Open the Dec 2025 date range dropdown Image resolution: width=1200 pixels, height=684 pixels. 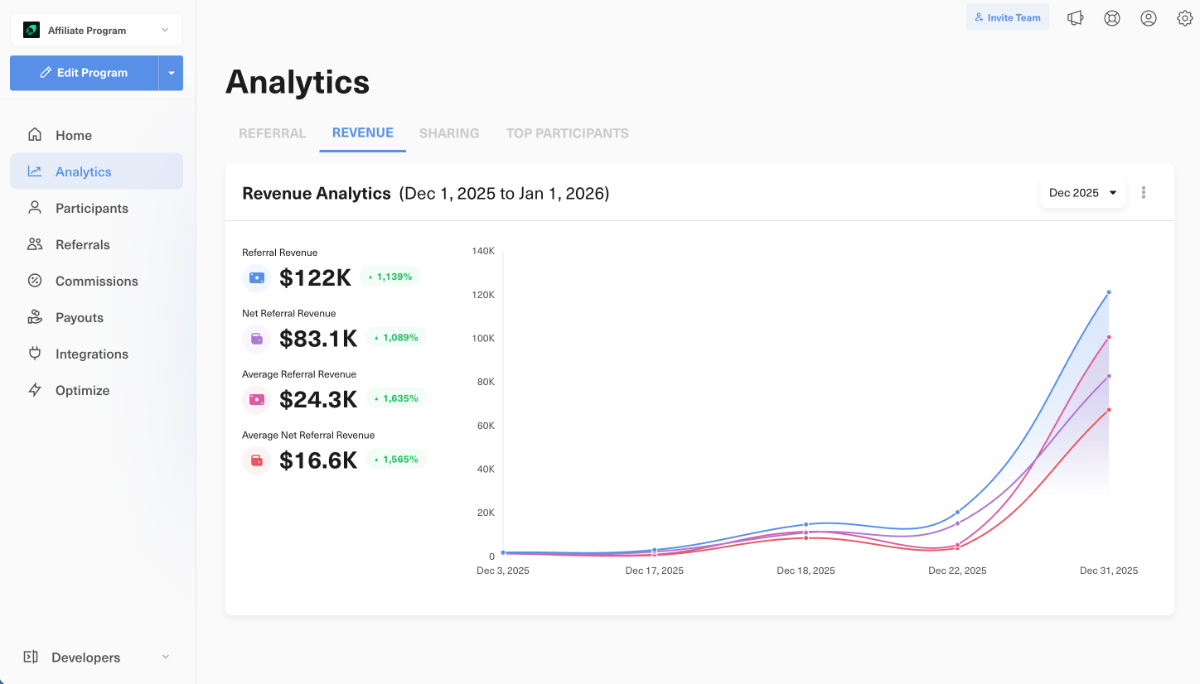click(x=1082, y=193)
